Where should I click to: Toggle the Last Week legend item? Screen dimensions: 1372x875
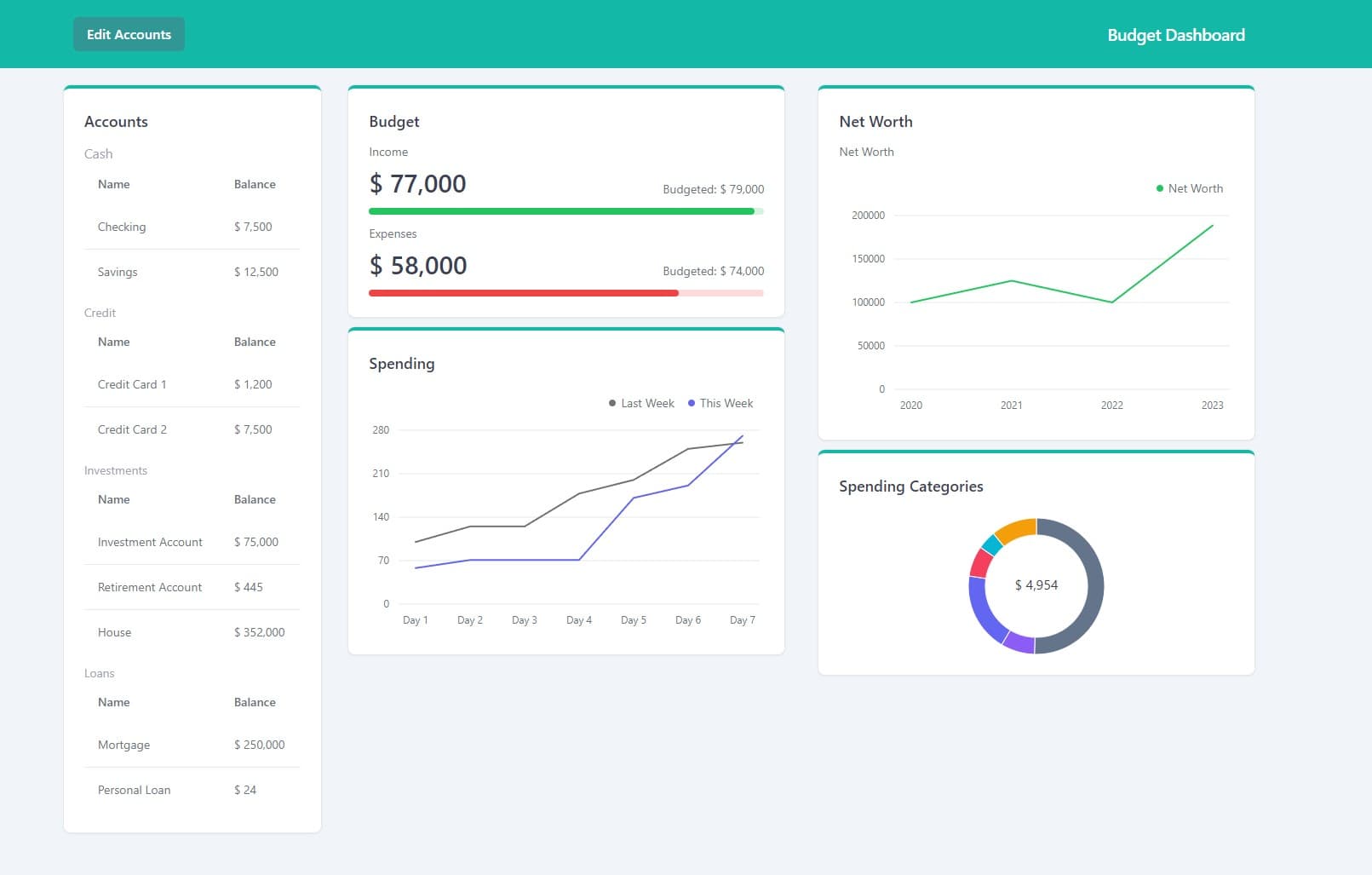(x=641, y=403)
